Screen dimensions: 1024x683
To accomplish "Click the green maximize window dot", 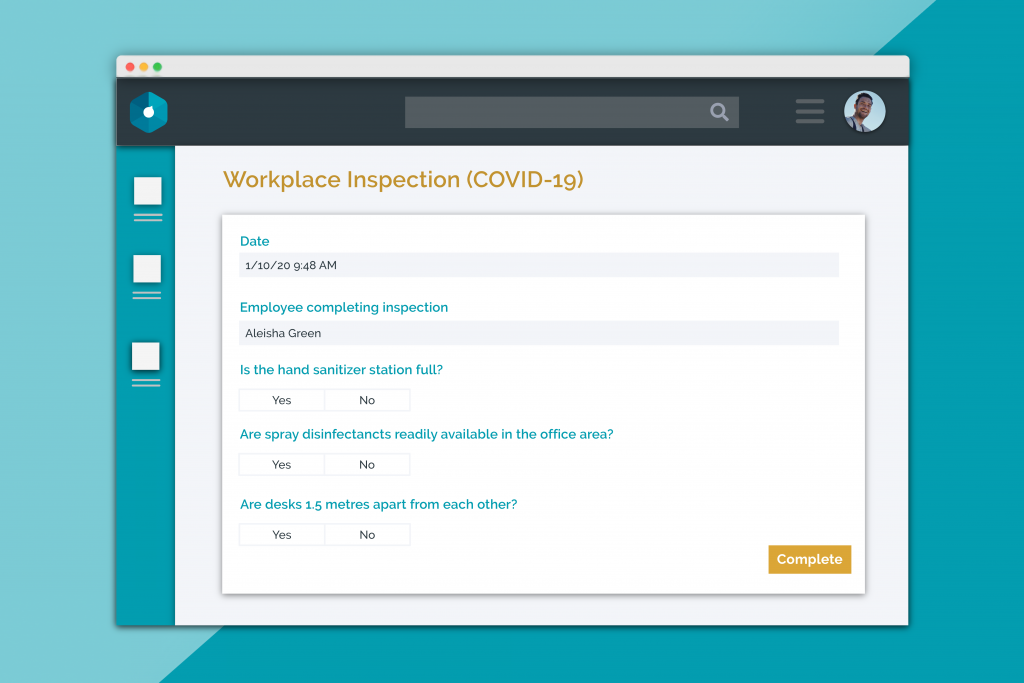I will [158, 67].
